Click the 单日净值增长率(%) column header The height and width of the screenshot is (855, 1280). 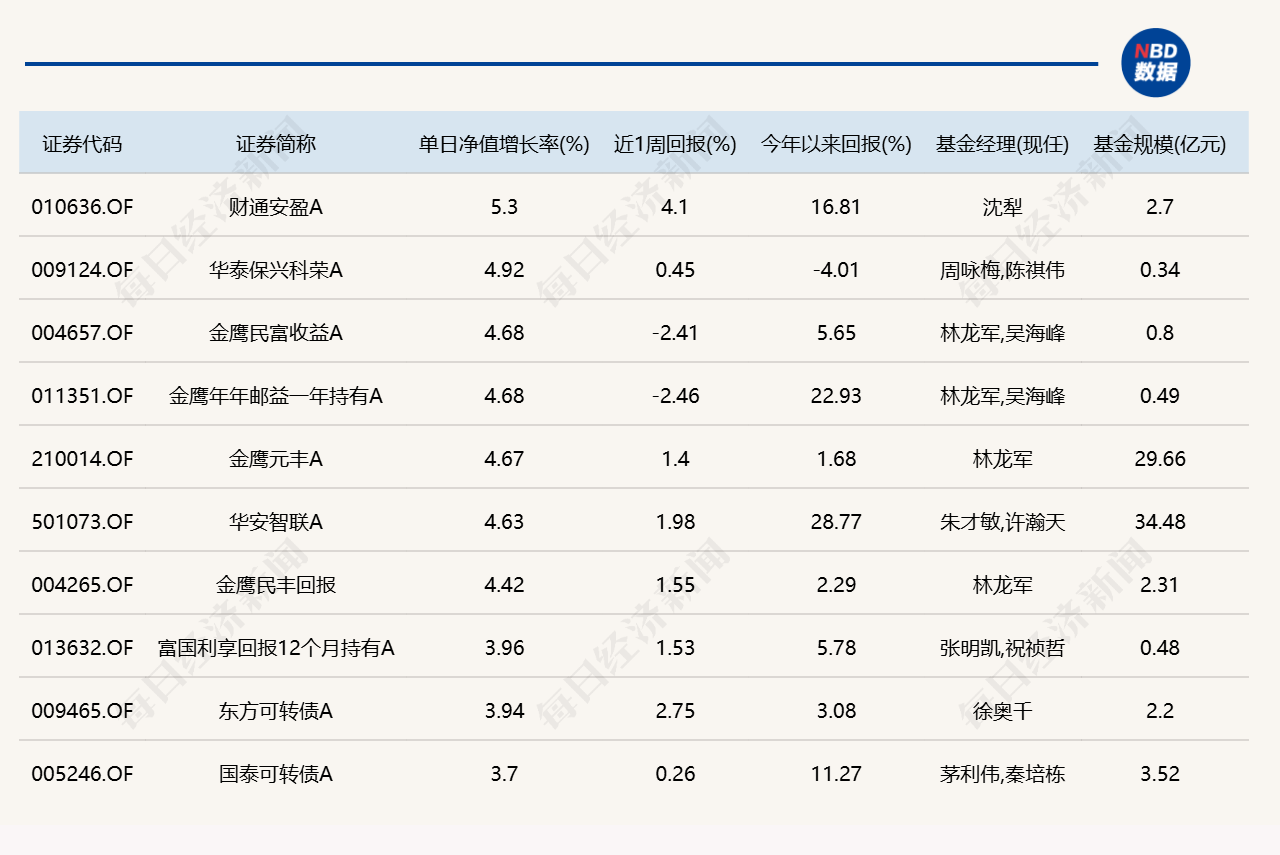pyautogui.click(x=504, y=144)
